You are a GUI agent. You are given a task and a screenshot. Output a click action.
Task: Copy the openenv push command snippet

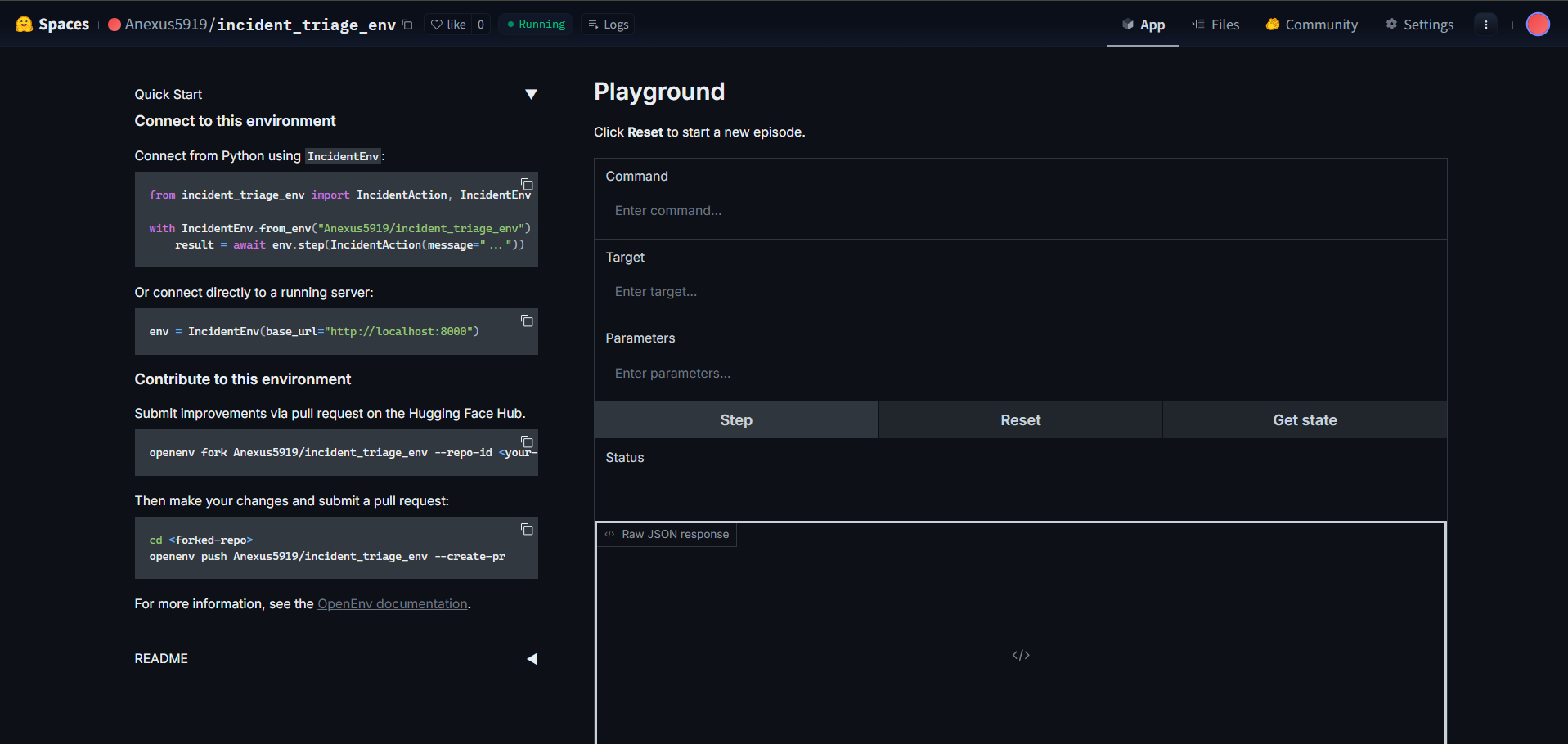528,530
